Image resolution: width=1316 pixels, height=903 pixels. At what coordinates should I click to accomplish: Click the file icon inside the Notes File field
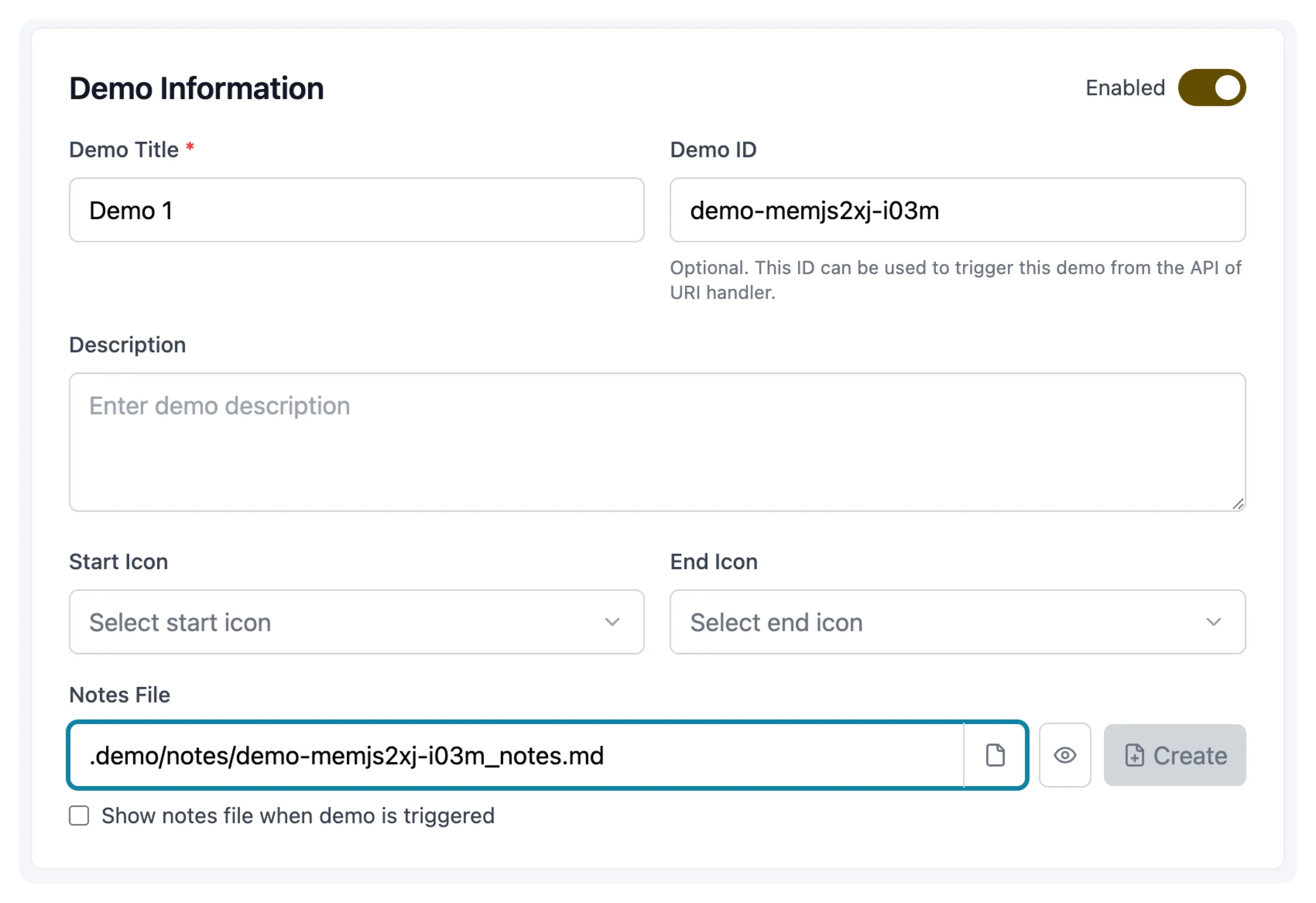coord(996,755)
